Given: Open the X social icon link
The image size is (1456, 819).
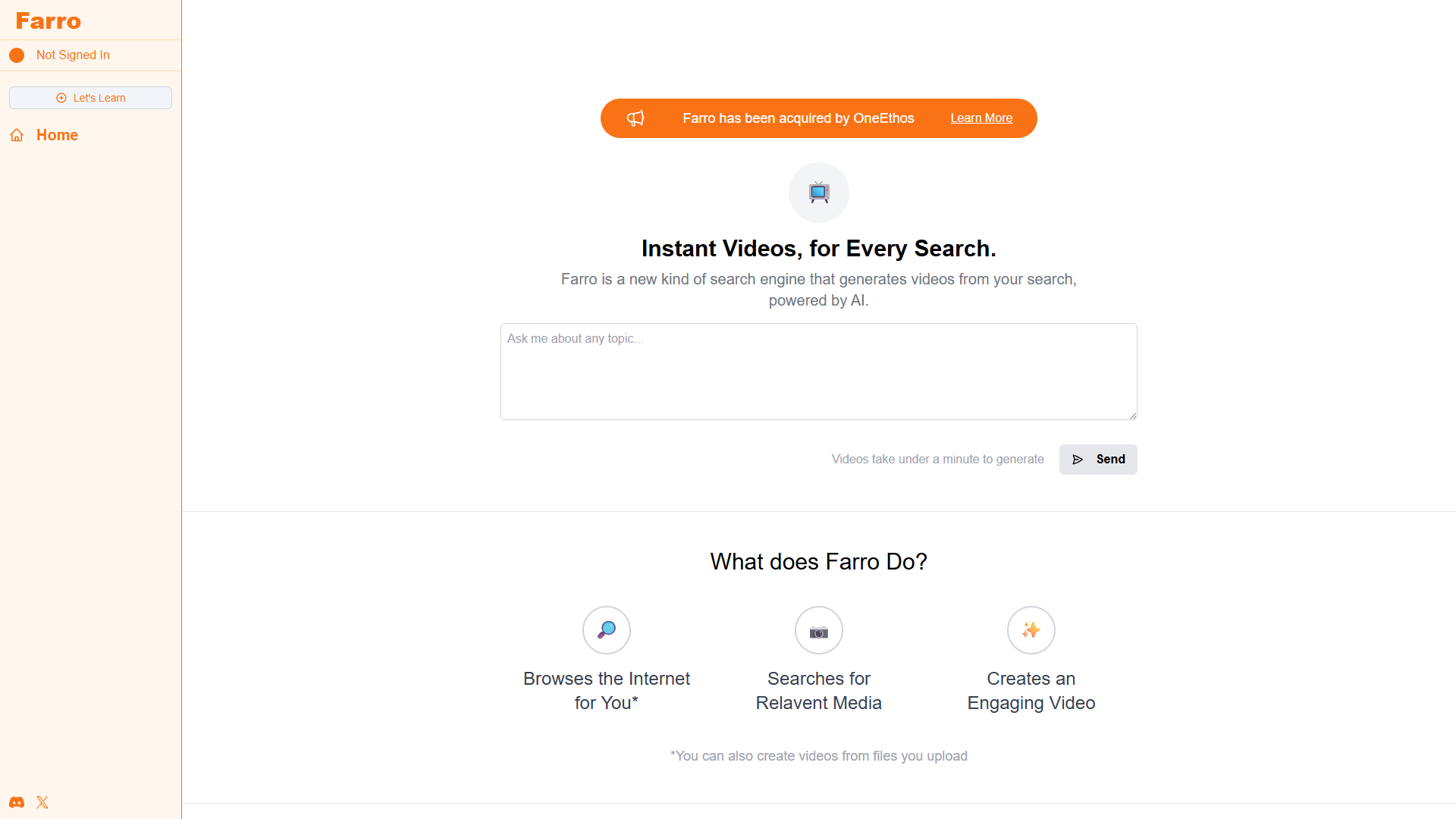Looking at the screenshot, I should point(42,802).
